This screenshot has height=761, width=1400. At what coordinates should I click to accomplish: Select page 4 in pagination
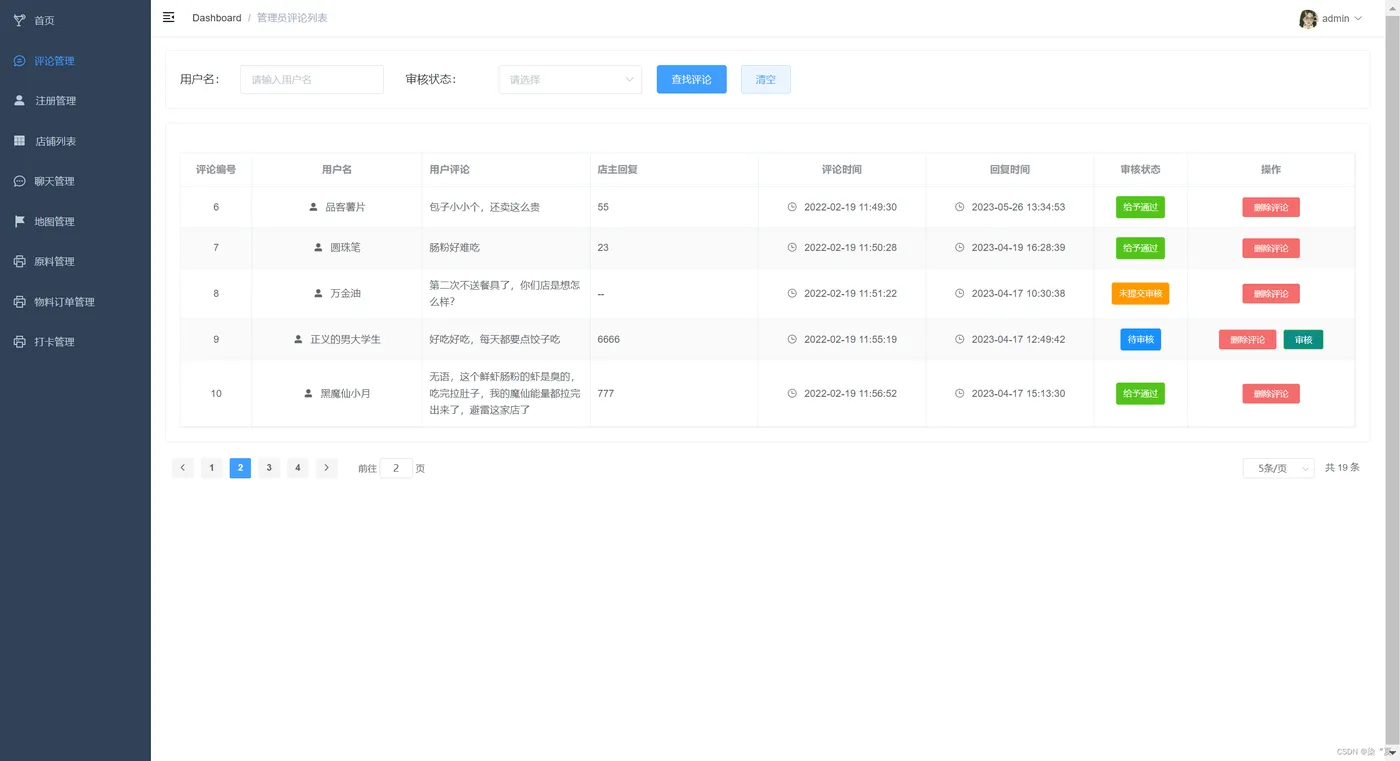pyautogui.click(x=298, y=468)
